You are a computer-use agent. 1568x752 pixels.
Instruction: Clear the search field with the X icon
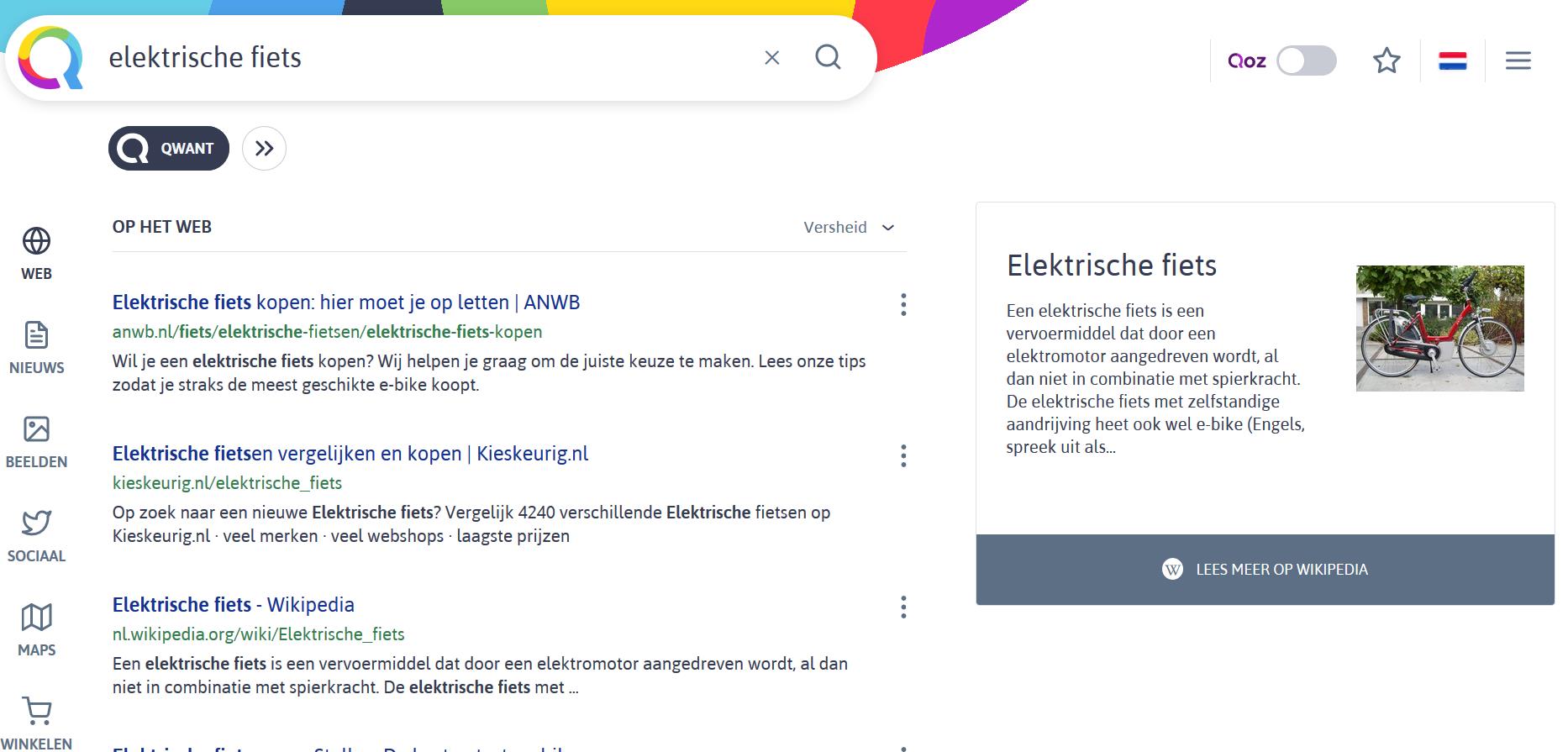tap(772, 57)
